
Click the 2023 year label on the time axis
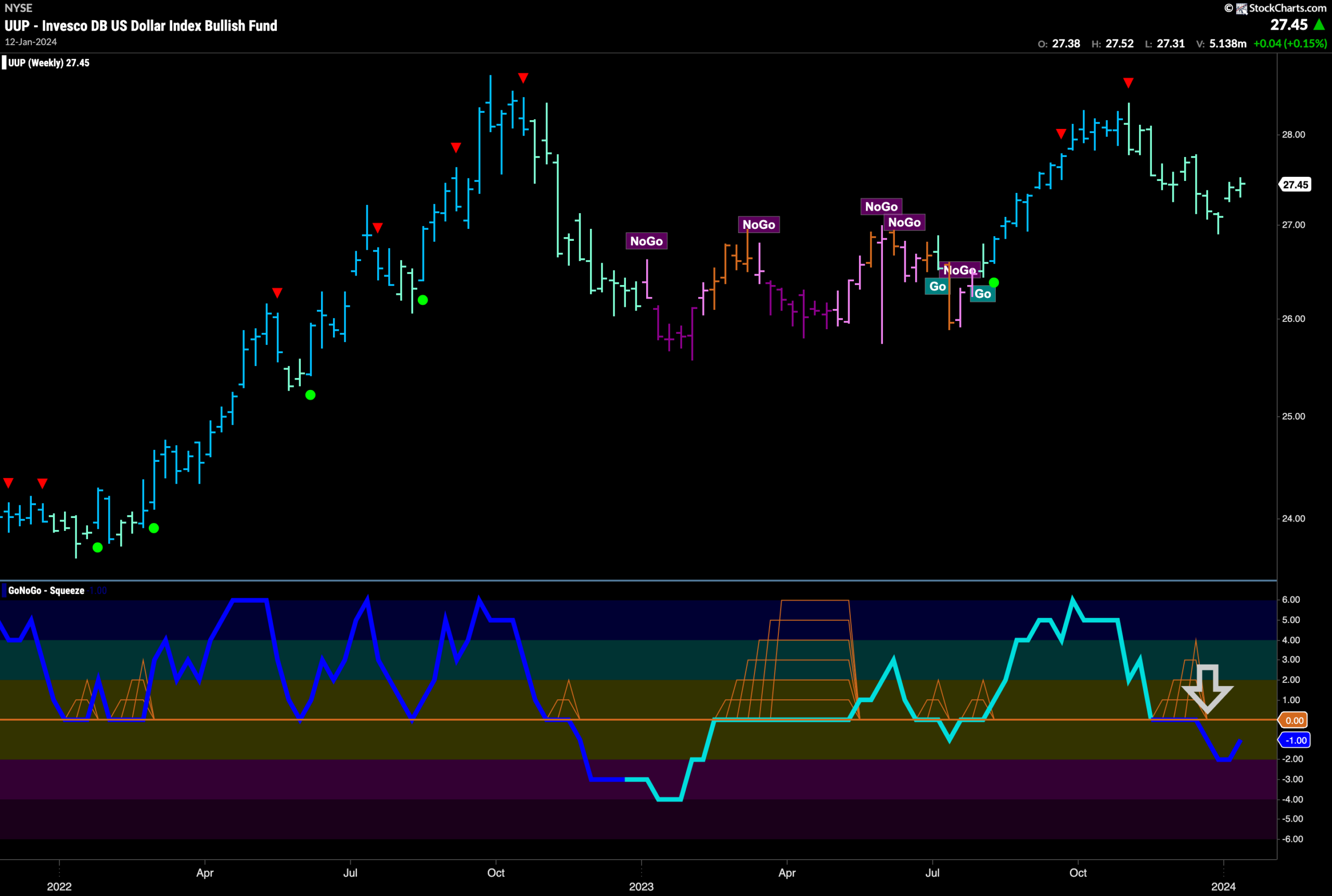pyautogui.click(x=642, y=886)
